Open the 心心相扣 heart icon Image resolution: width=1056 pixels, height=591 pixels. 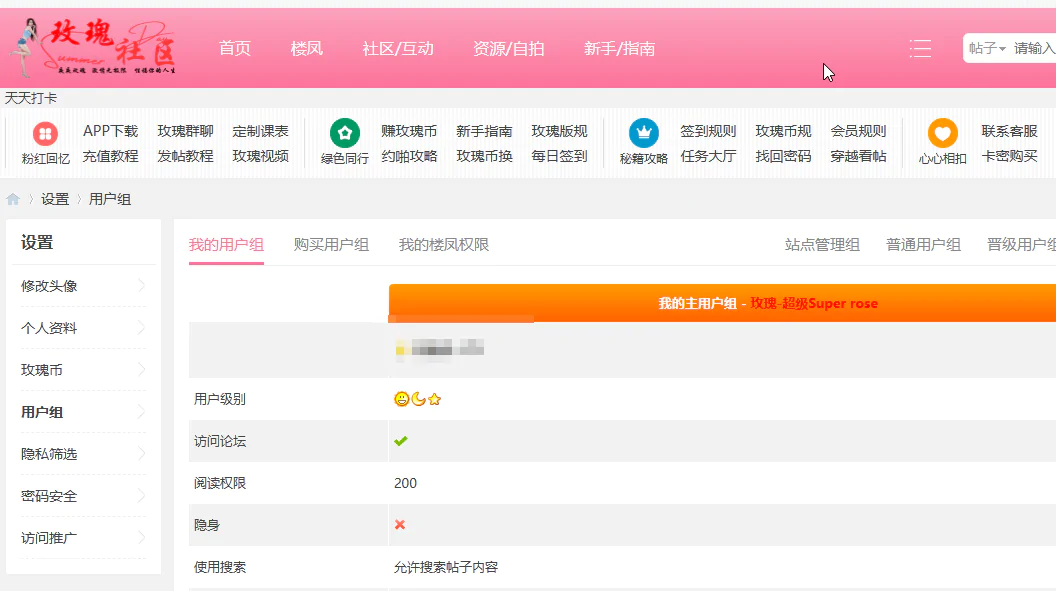point(942,133)
